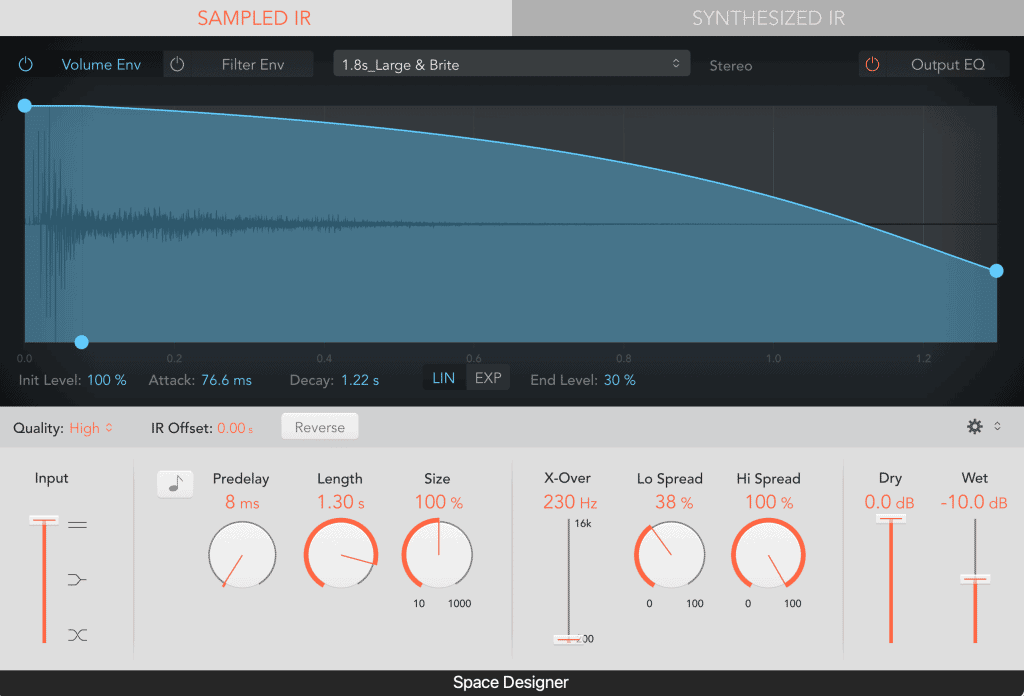Click the Lo Spread 38 % value
1024x696 pixels.
tap(674, 502)
